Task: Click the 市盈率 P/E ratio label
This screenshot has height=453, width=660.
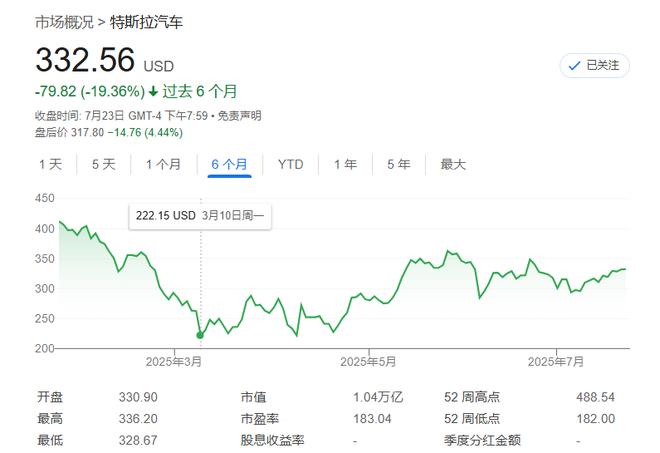Action: coord(258,418)
